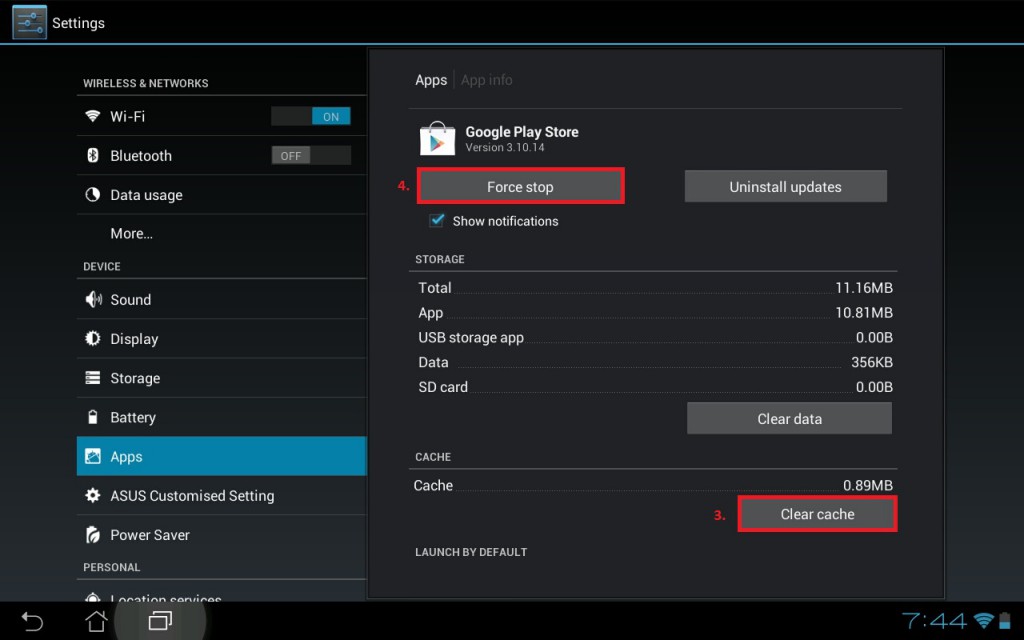This screenshot has height=640, width=1024.
Task: Tap the Wi-Fi signal icon in sidebar
Action: click(93, 116)
